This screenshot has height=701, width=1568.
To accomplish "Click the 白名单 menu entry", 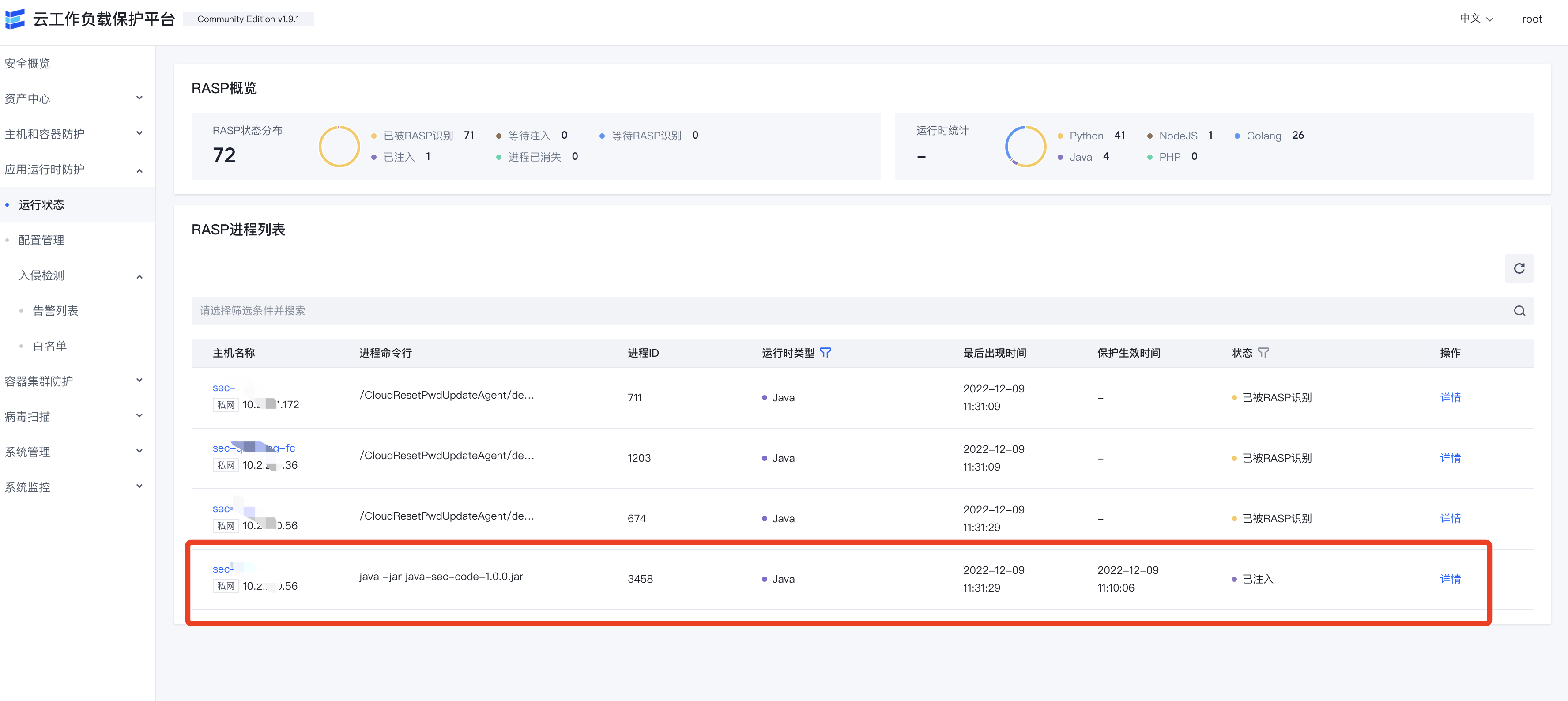I will [x=49, y=345].
